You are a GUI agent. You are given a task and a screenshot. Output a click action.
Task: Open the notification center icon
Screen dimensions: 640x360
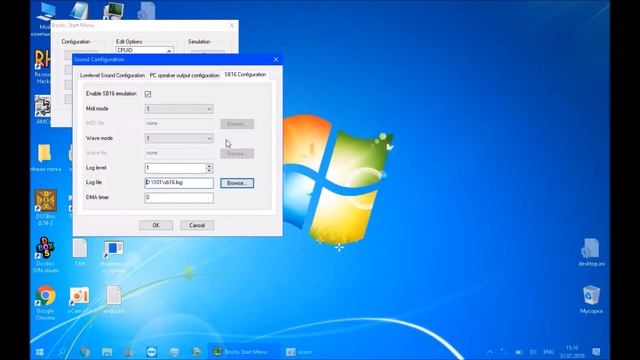tap(596, 352)
